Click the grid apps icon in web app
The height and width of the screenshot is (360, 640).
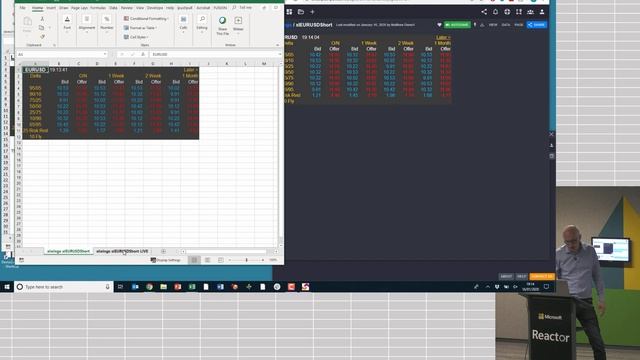pos(289,12)
